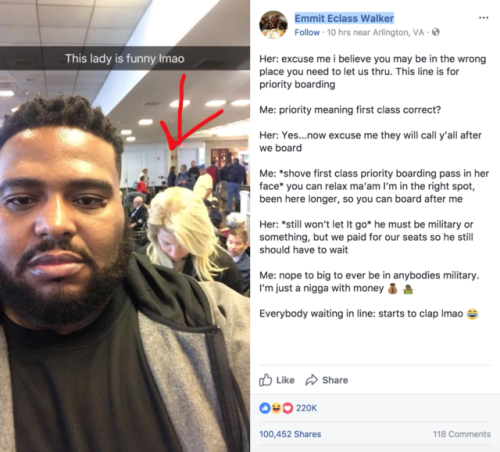Click the red heart love reaction icon

pos(287,408)
